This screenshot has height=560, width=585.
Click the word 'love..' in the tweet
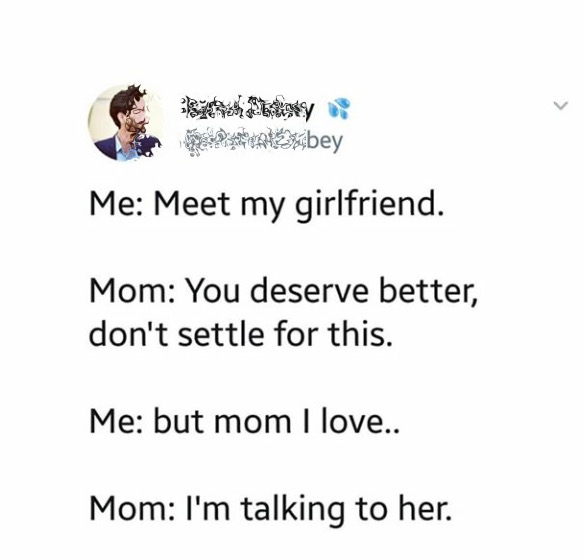pyautogui.click(x=360, y=420)
